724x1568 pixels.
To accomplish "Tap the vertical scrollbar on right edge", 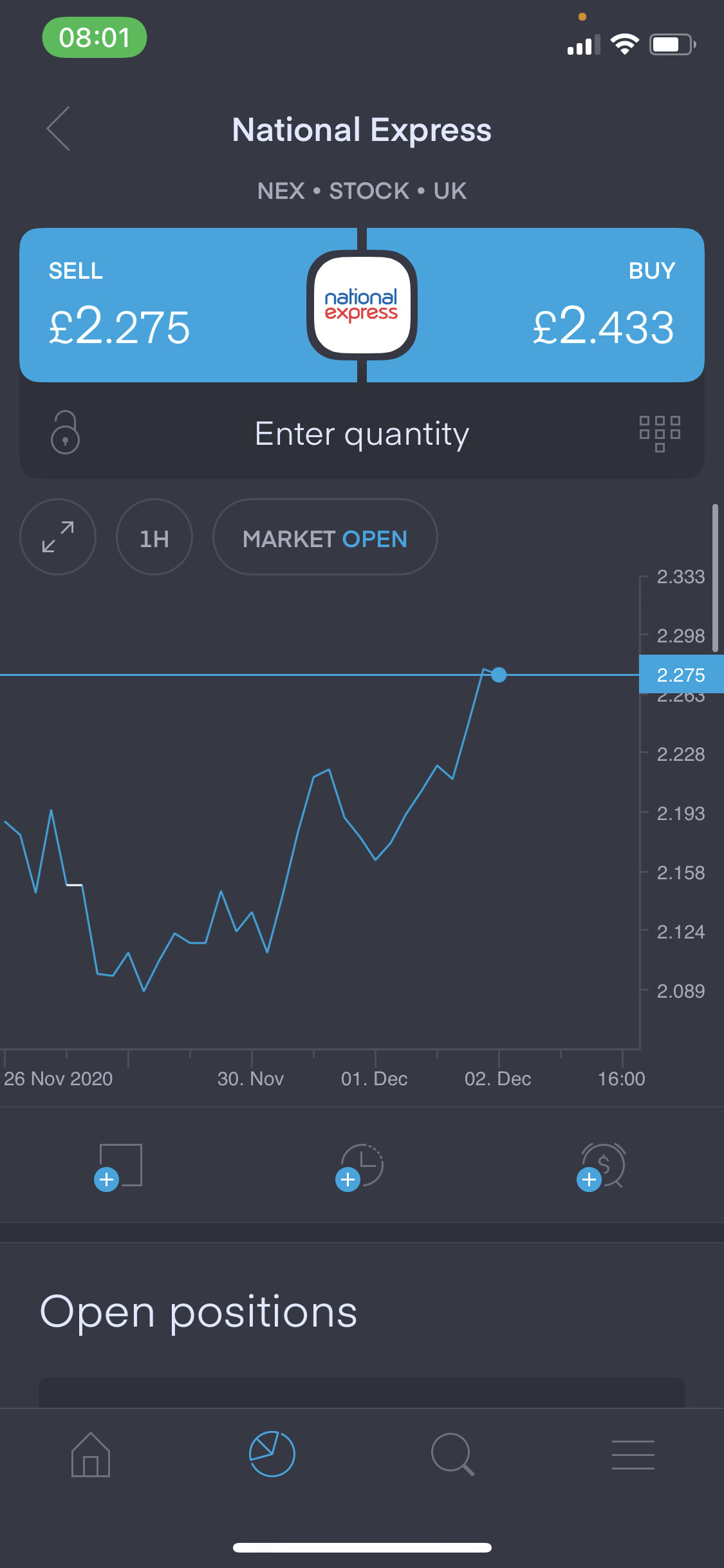I will pyautogui.click(x=715, y=578).
